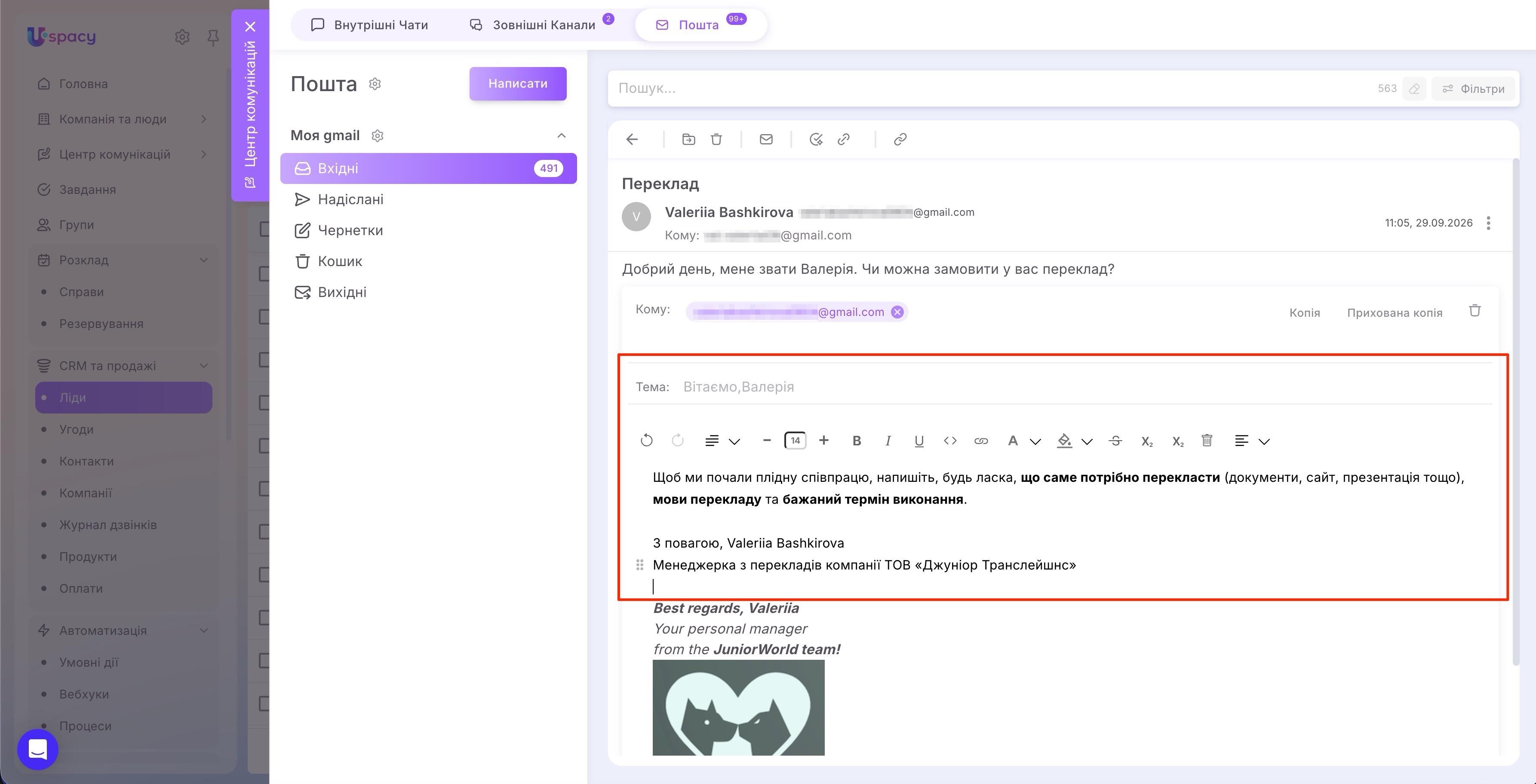The height and width of the screenshot is (784, 1536).
Task: Toggle italic formatting in the reply editor
Action: tap(888, 441)
